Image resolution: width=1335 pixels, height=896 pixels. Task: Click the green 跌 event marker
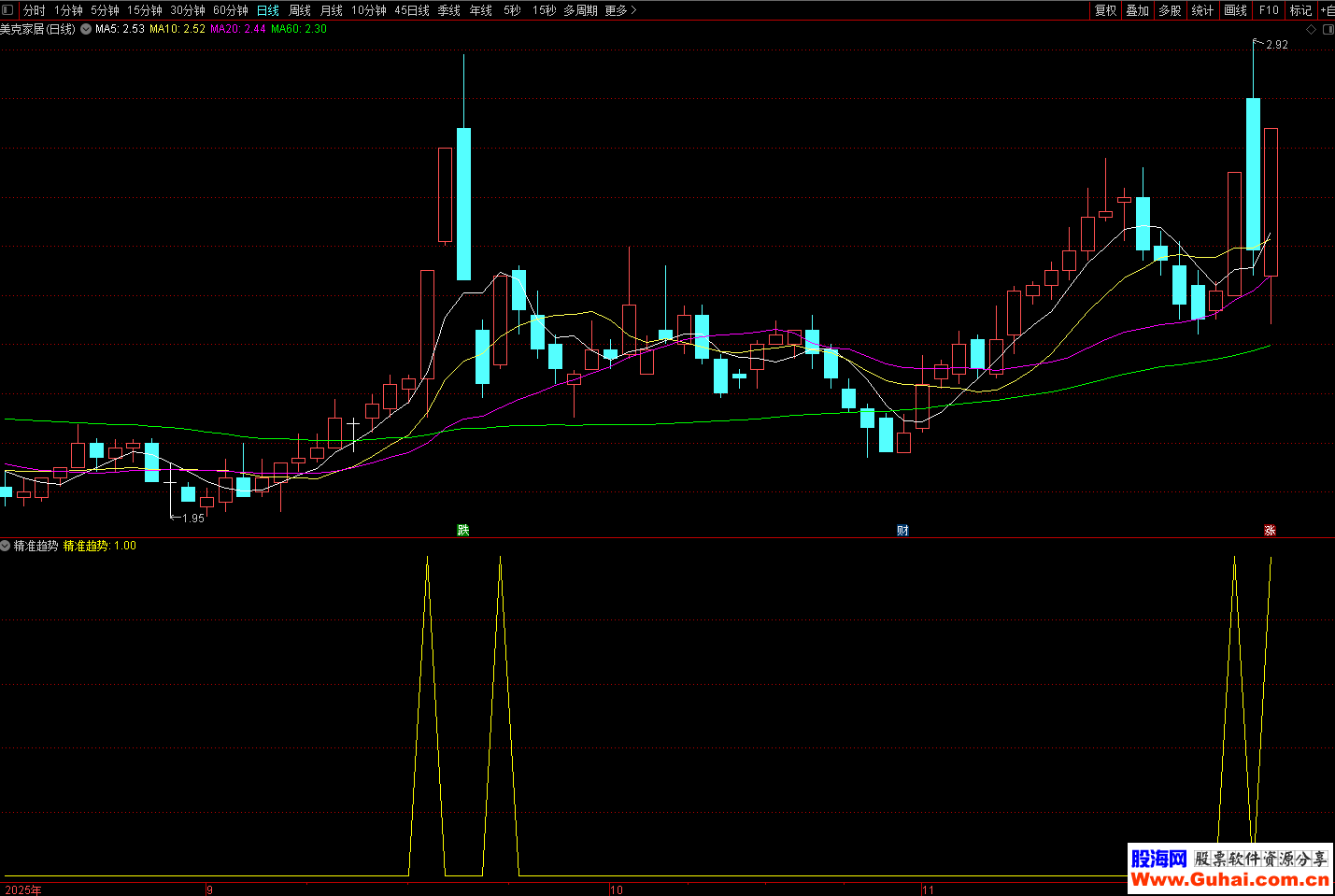click(462, 531)
